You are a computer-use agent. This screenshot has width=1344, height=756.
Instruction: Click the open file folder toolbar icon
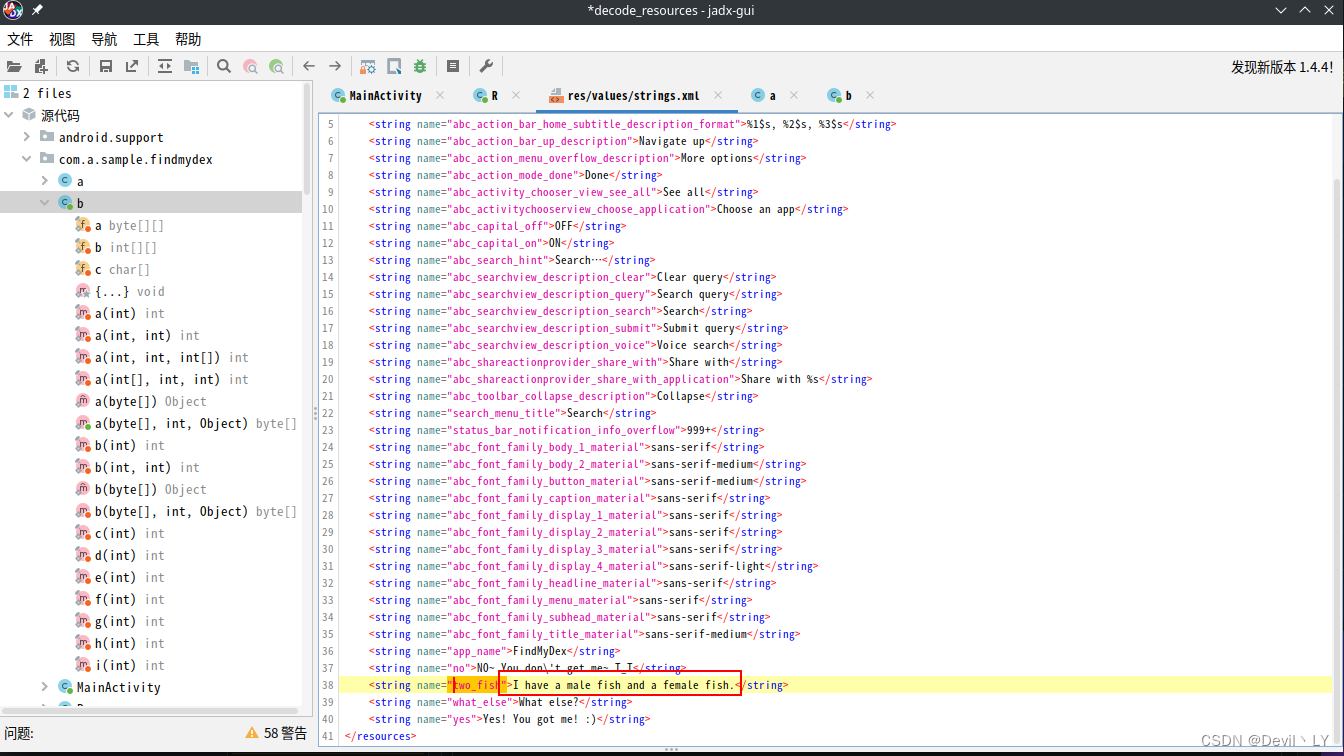(14, 66)
